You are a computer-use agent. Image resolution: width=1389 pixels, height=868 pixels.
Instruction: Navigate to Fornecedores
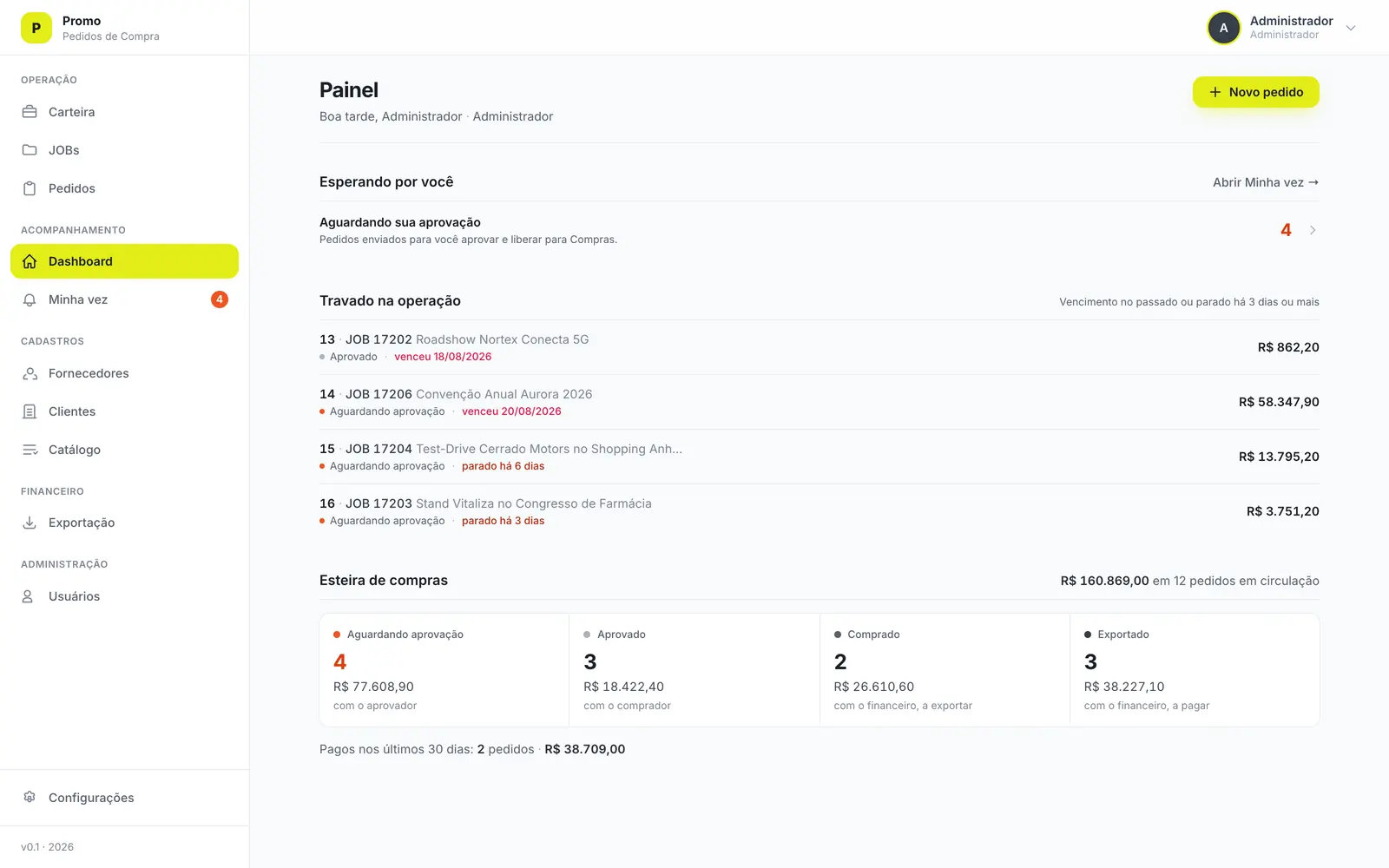point(124,373)
